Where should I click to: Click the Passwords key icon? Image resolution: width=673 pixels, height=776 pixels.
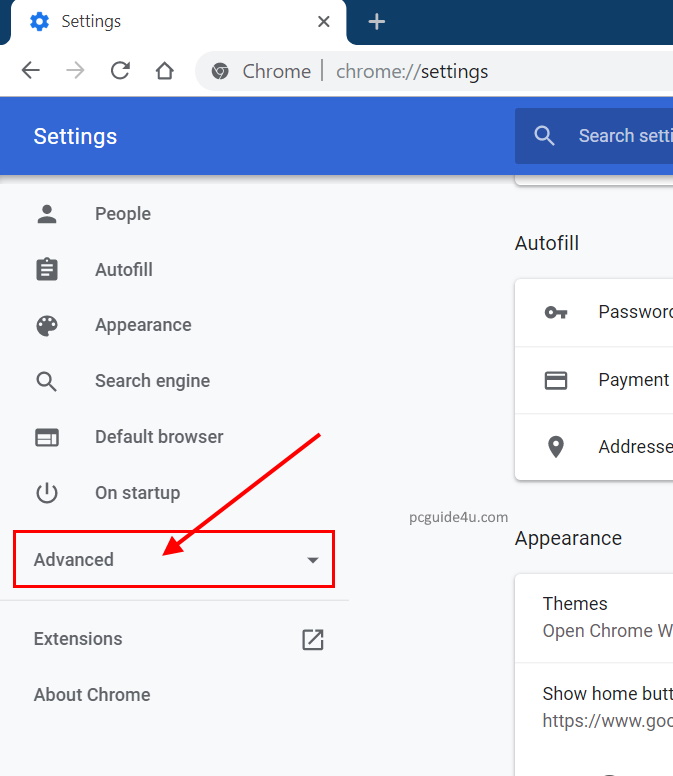pos(556,312)
